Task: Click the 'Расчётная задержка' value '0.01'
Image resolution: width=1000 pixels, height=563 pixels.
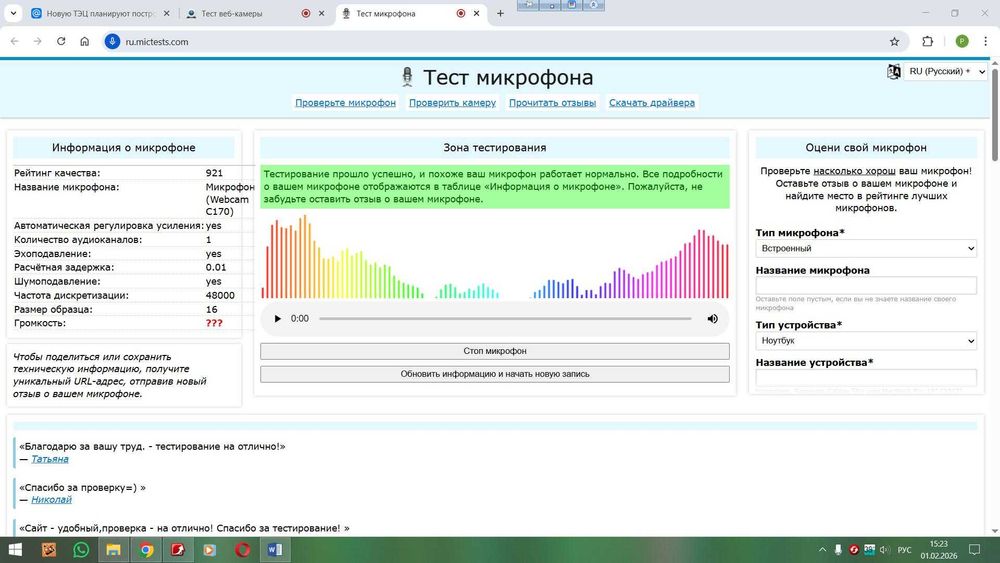Action: click(x=216, y=267)
